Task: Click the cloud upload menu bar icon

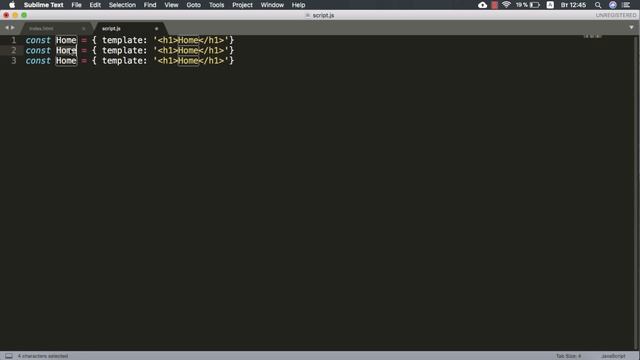Action: pos(482,5)
